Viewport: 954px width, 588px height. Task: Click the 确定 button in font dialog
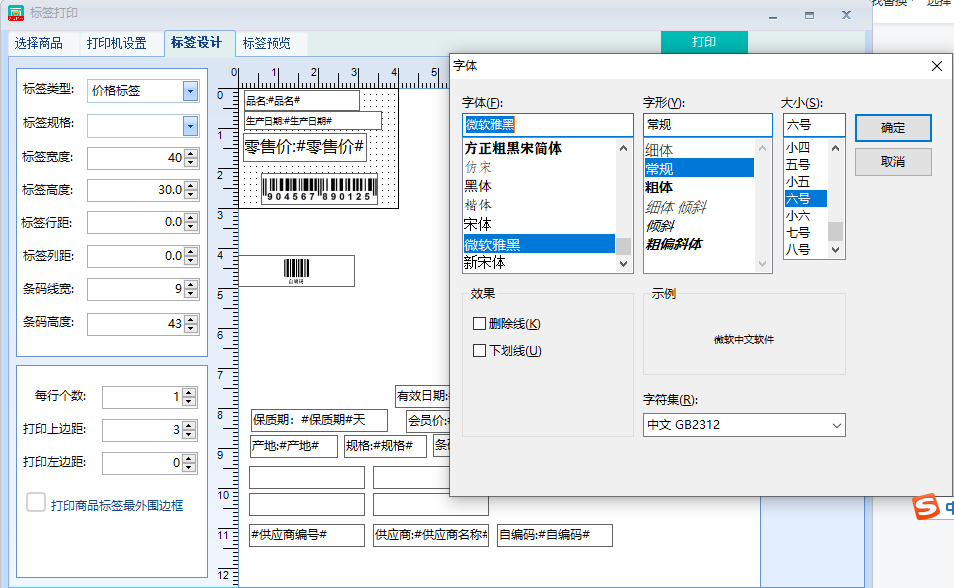(x=892, y=128)
